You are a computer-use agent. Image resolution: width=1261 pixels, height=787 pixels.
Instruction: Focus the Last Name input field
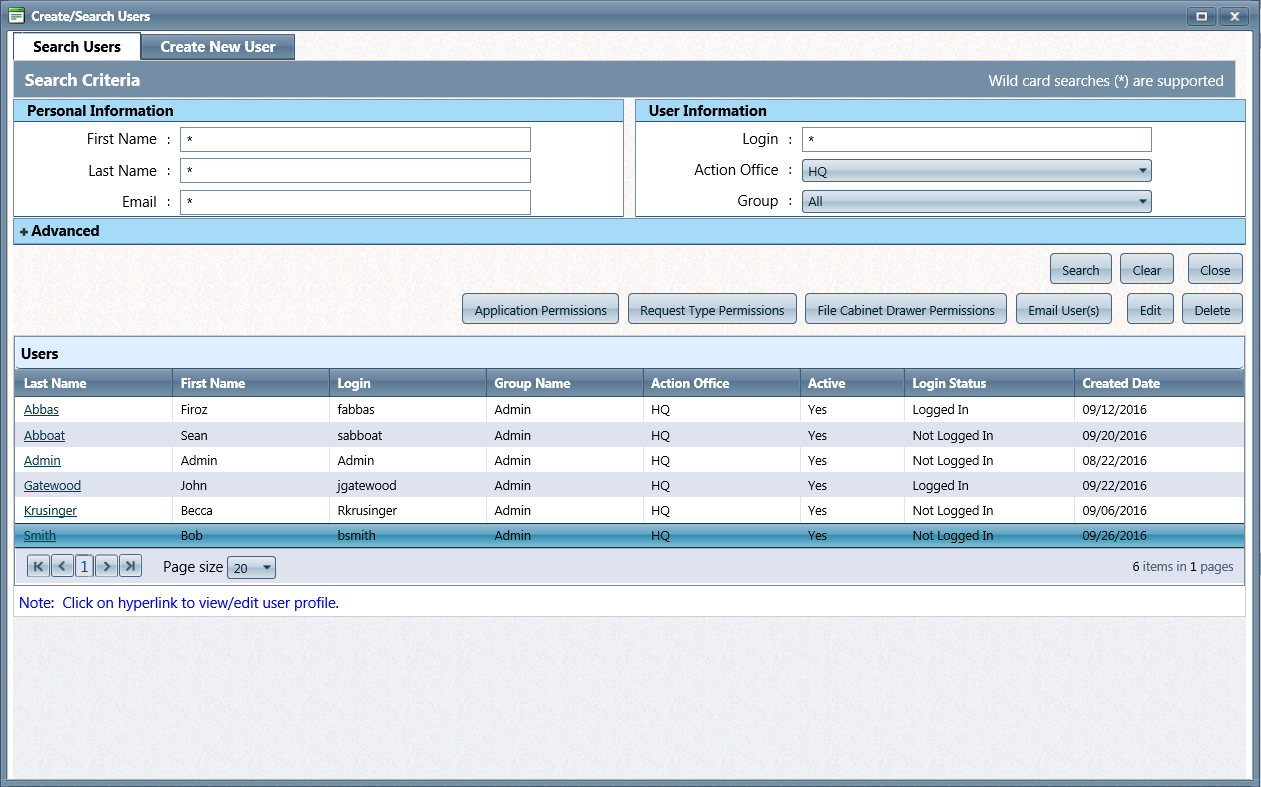(x=355, y=171)
